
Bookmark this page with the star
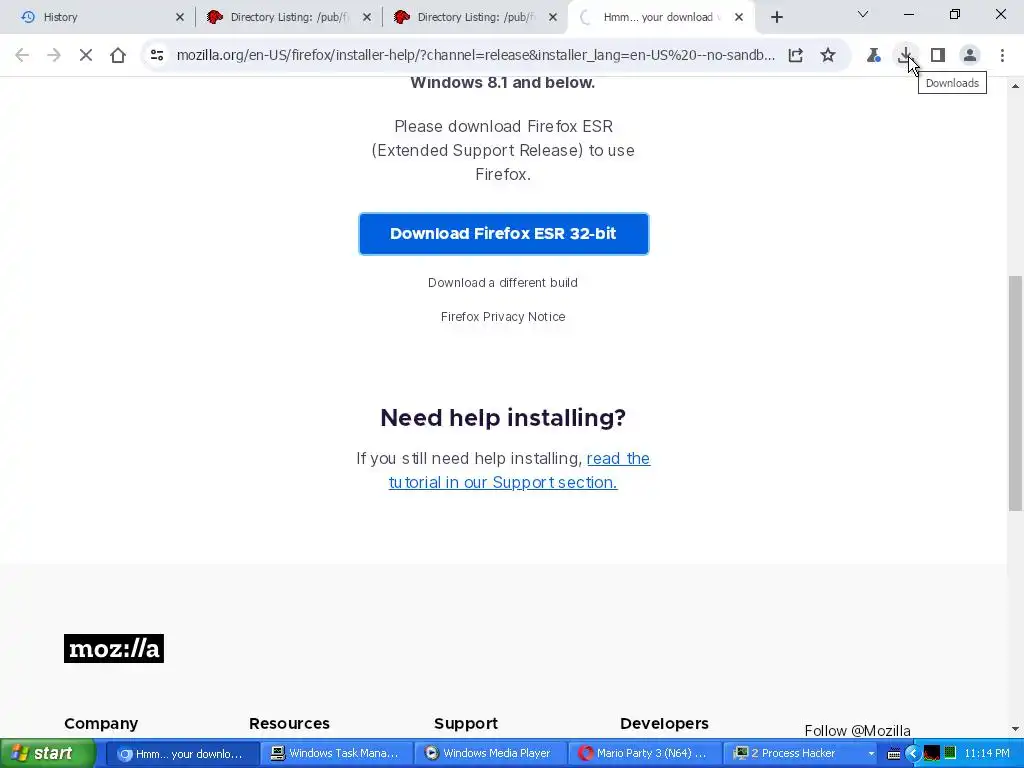[x=827, y=56]
